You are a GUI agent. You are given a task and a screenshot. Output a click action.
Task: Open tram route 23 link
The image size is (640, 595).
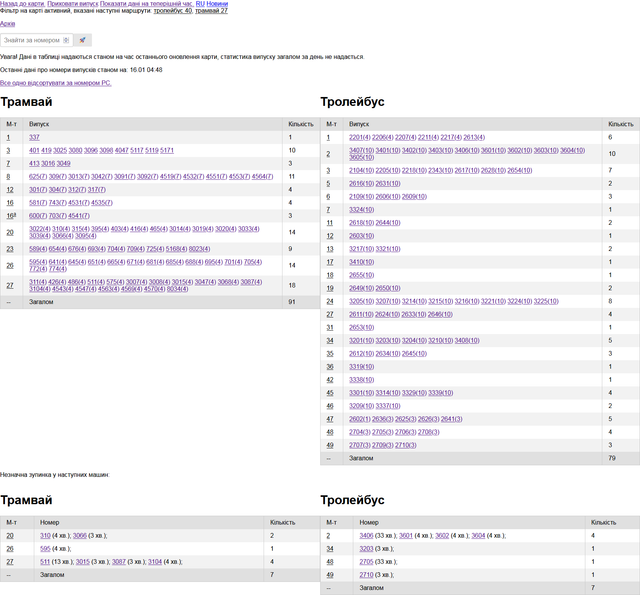[10, 249]
